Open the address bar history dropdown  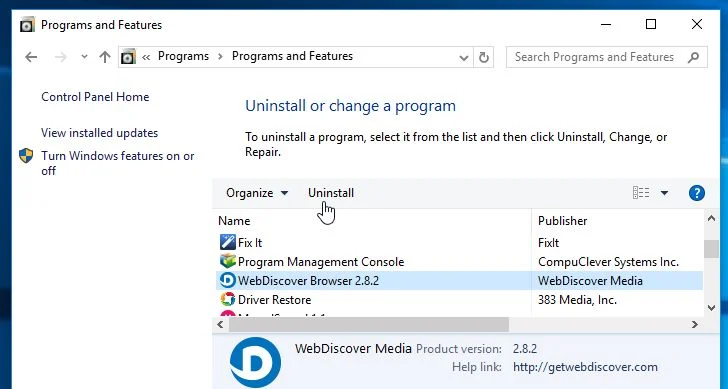463,58
